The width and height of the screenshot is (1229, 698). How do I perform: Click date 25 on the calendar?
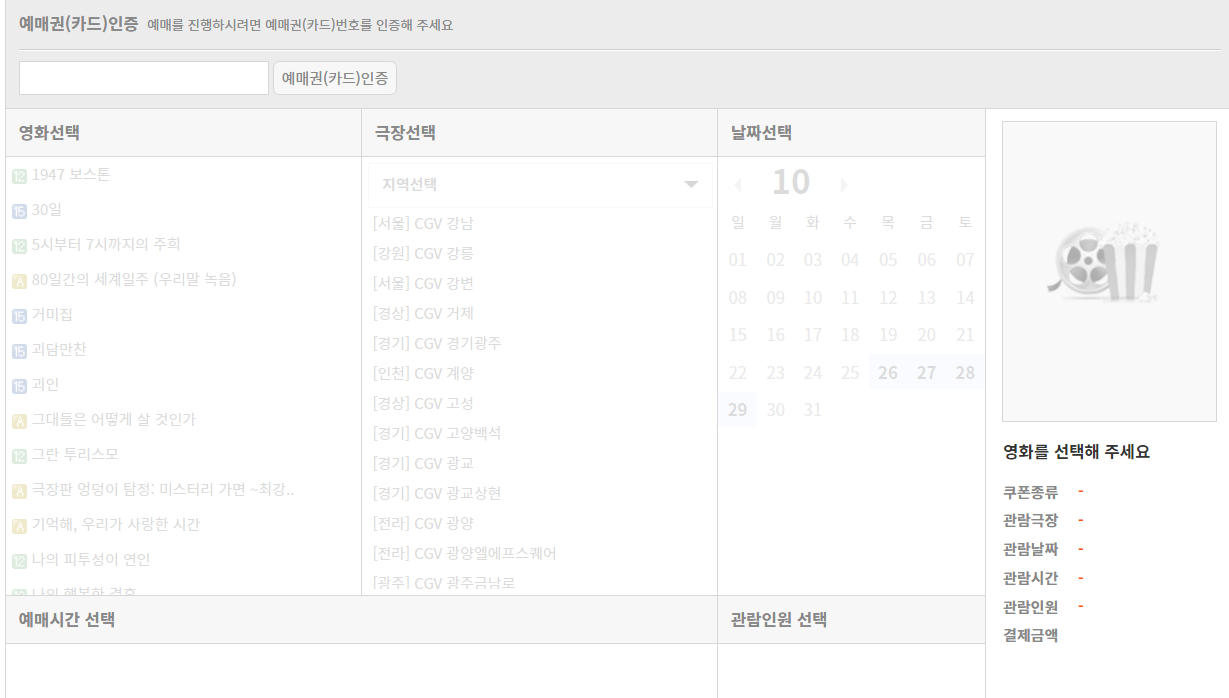click(x=850, y=373)
